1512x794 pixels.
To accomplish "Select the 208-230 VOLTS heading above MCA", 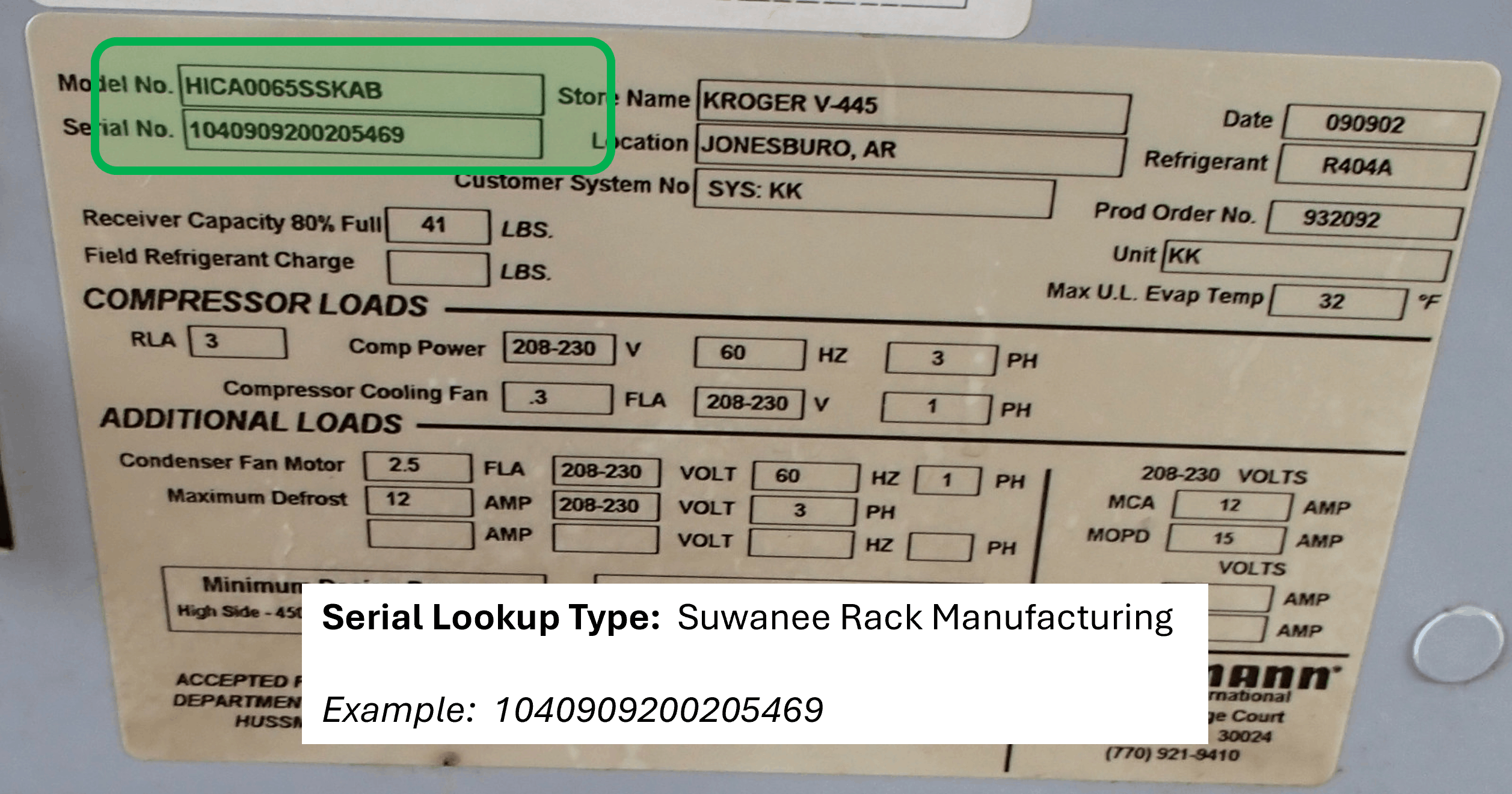I will 1225,475.
